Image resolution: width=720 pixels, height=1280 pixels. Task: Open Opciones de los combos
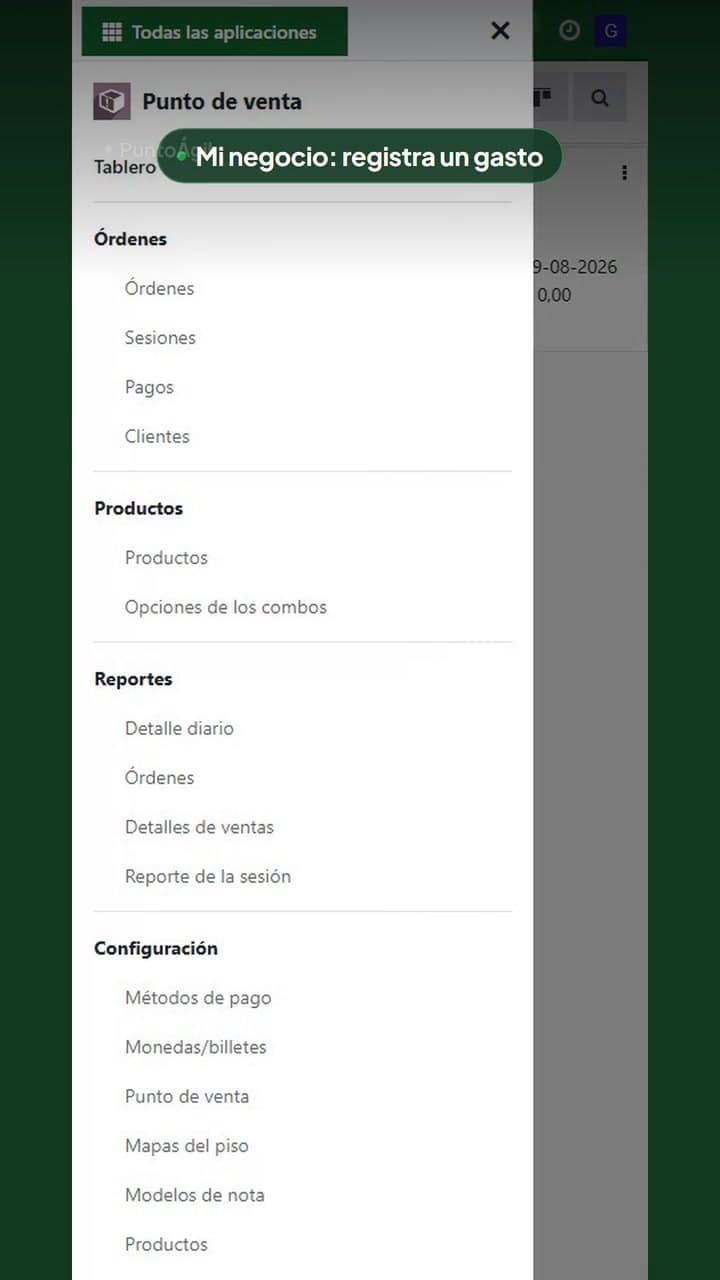[x=226, y=607]
